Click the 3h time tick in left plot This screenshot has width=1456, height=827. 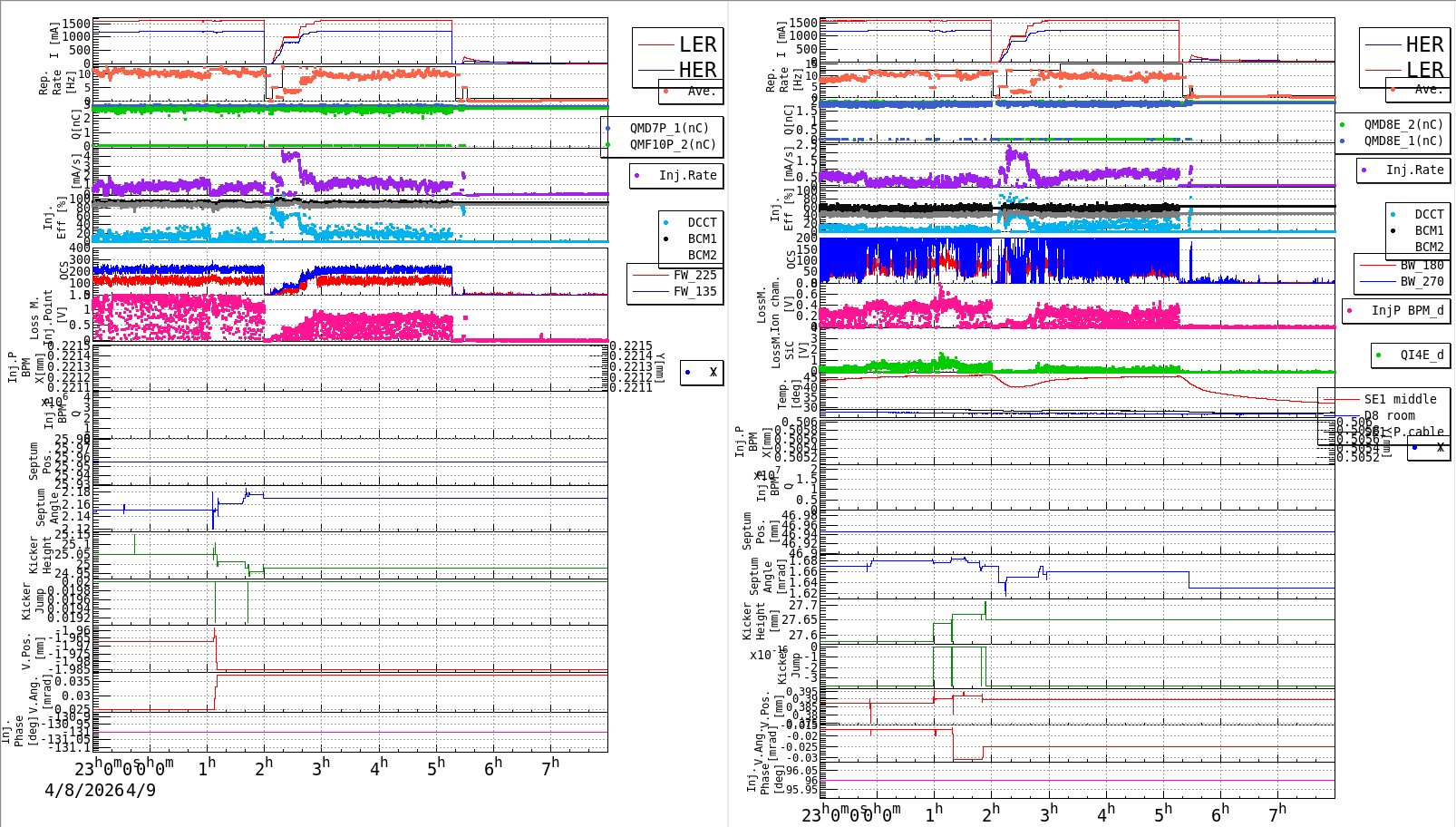321,766
